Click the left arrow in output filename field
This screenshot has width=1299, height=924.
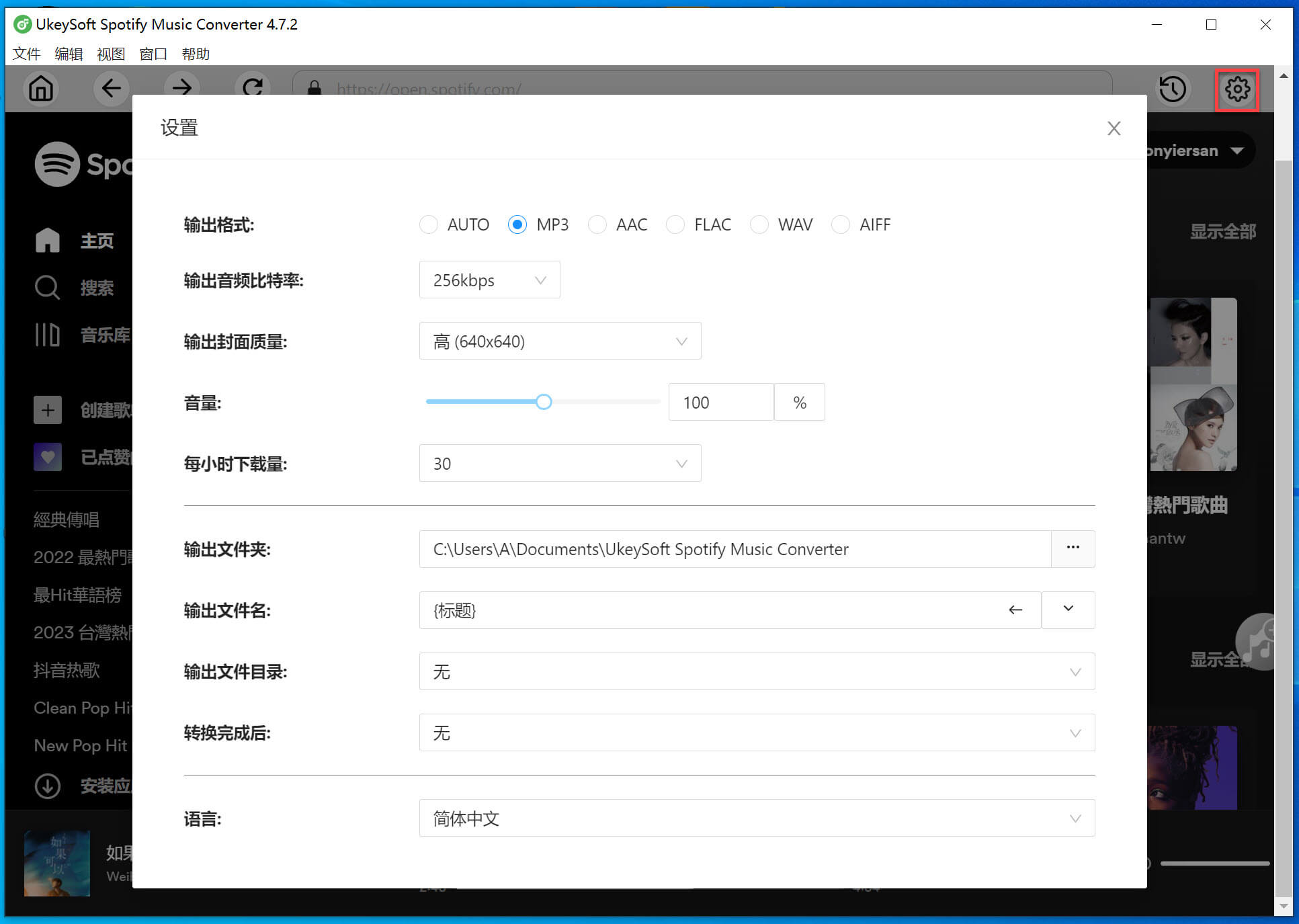[x=1015, y=610]
